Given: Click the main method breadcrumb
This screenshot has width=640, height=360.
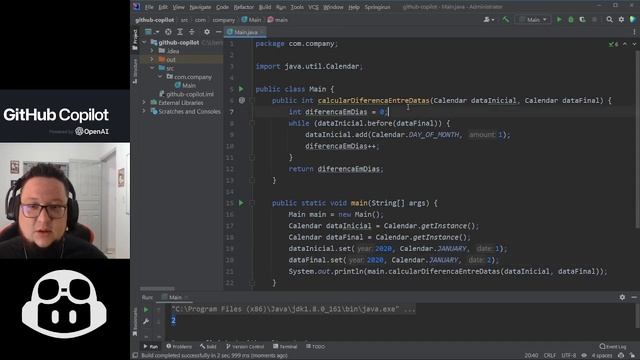Looking at the screenshot, I should pos(278,20).
